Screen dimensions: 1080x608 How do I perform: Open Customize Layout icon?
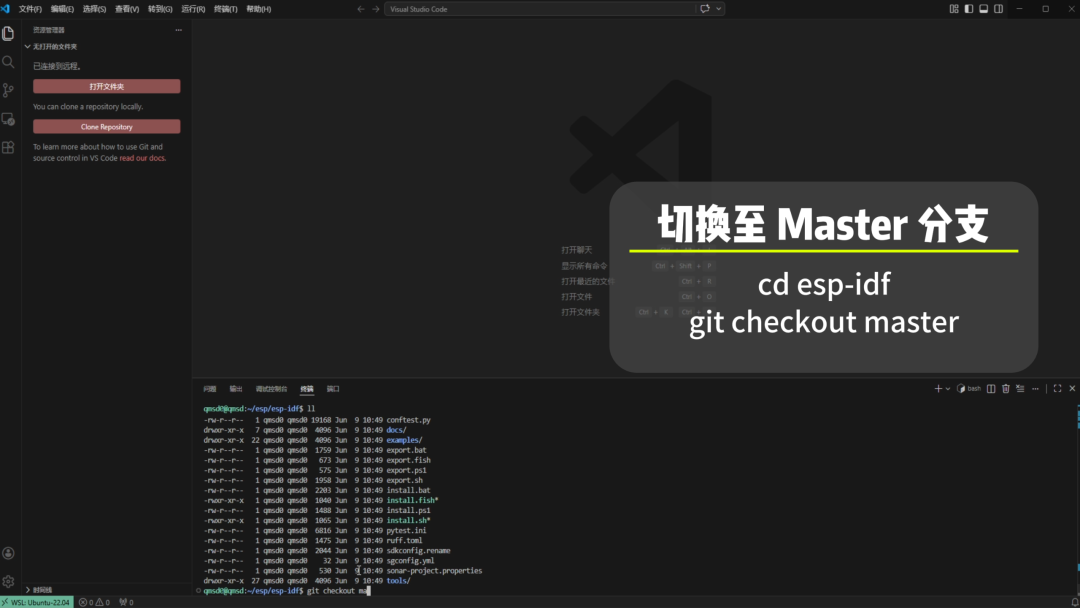[x=954, y=9]
